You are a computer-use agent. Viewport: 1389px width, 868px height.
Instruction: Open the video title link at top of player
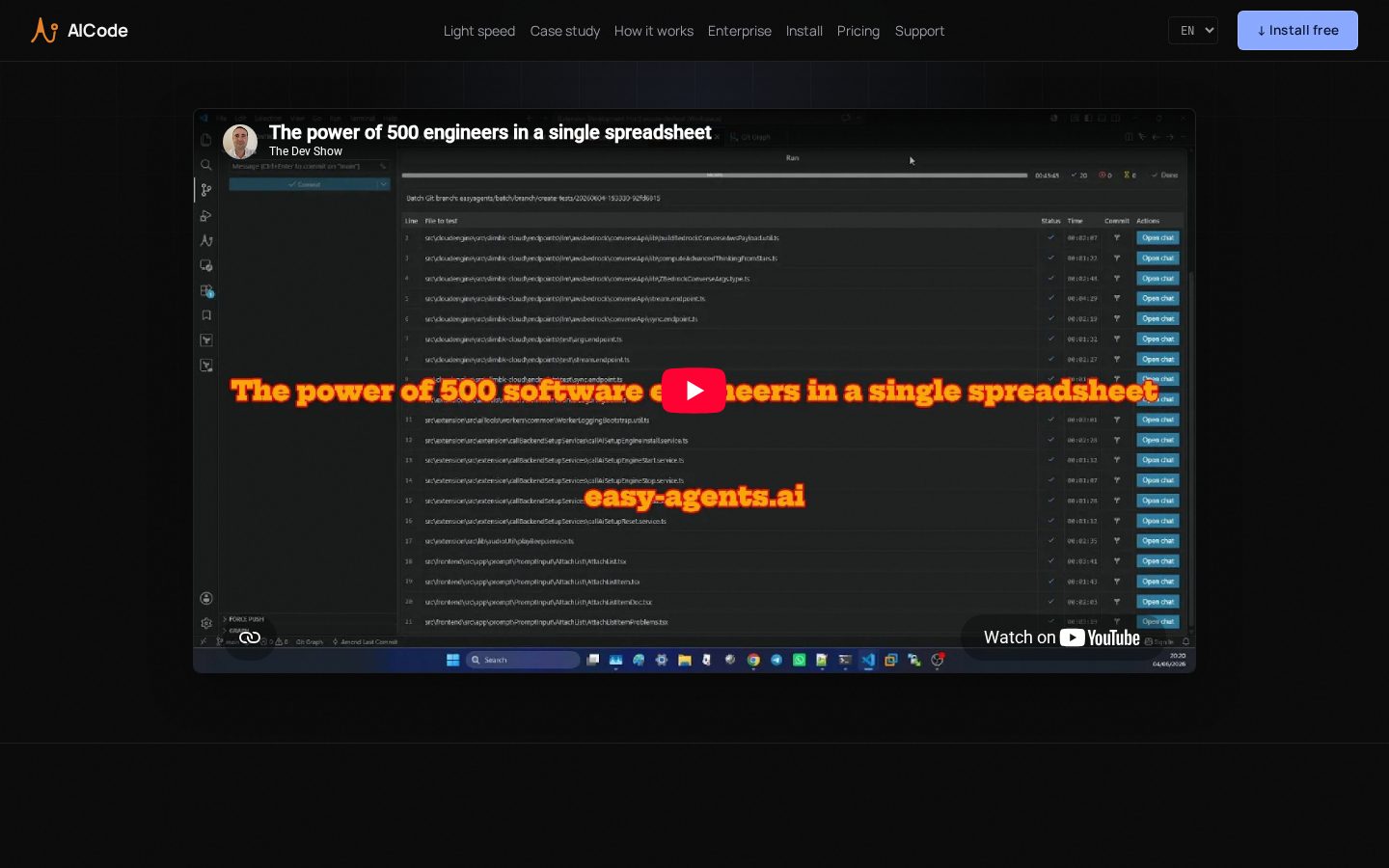tap(490, 132)
